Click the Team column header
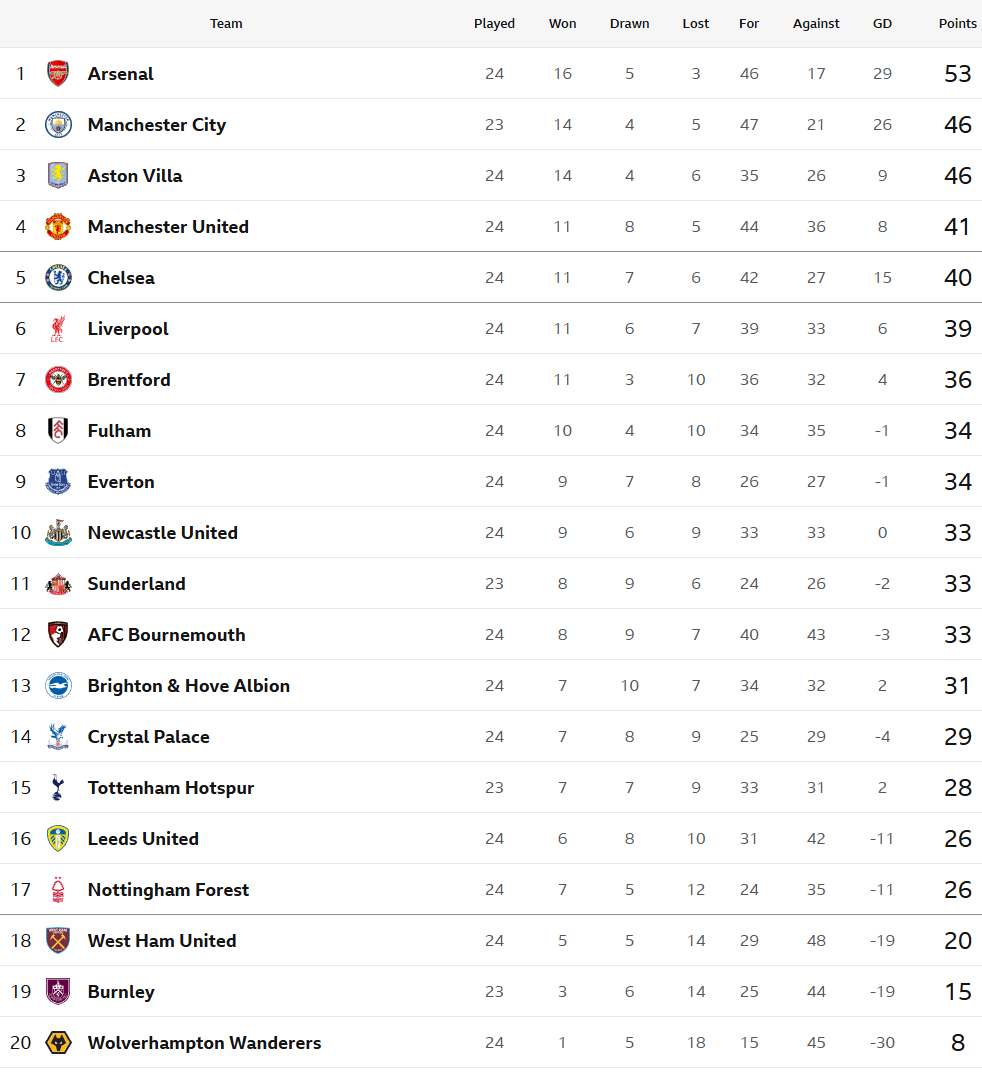The width and height of the screenshot is (982, 1076). click(x=226, y=24)
